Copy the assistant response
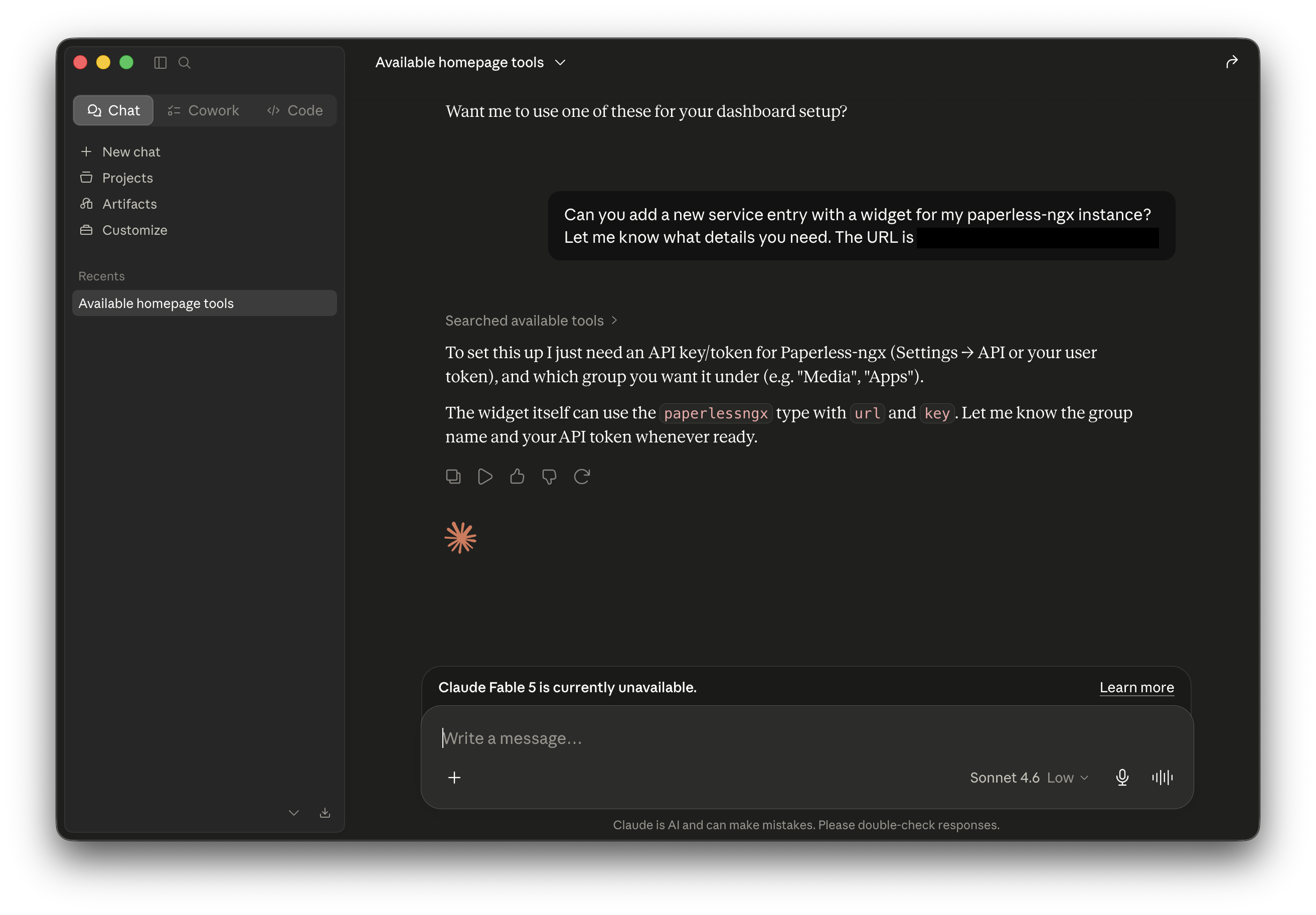Viewport: 1316px width, 915px height. click(x=453, y=477)
